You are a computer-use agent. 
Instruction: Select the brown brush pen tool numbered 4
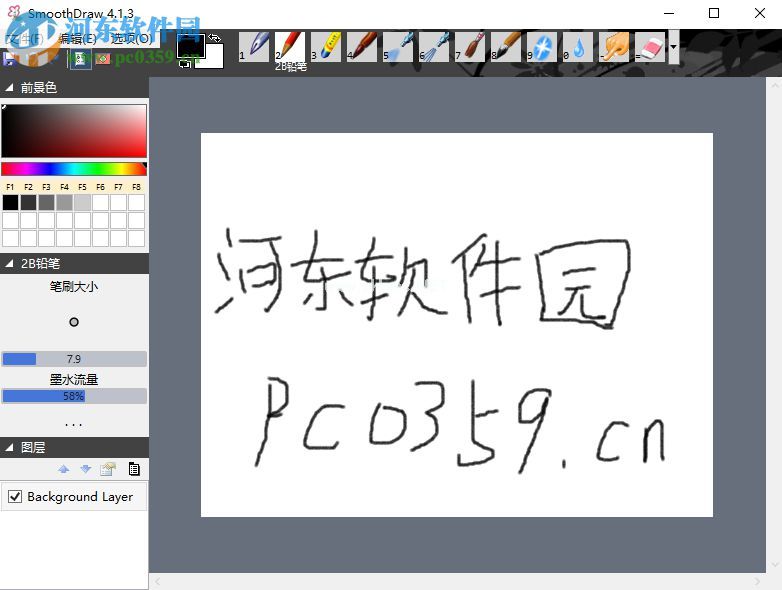coord(362,47)
